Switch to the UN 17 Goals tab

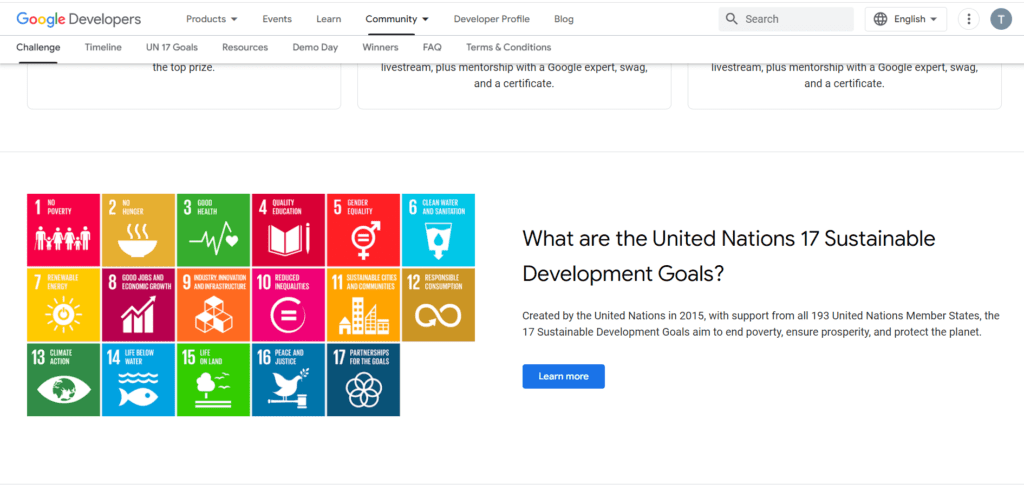[x=172, y=48]
